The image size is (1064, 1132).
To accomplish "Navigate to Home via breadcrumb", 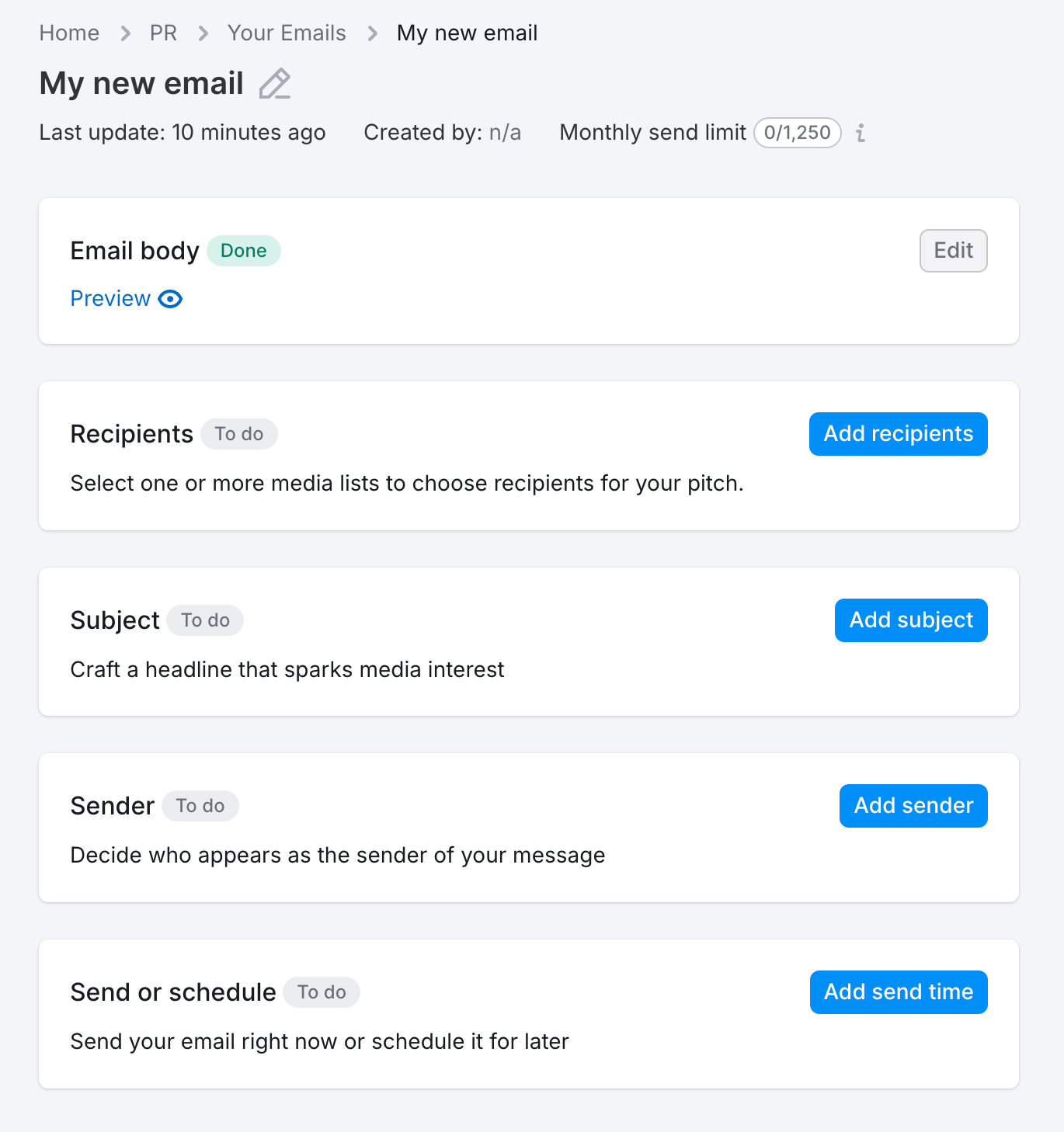I will click(68, 33).
